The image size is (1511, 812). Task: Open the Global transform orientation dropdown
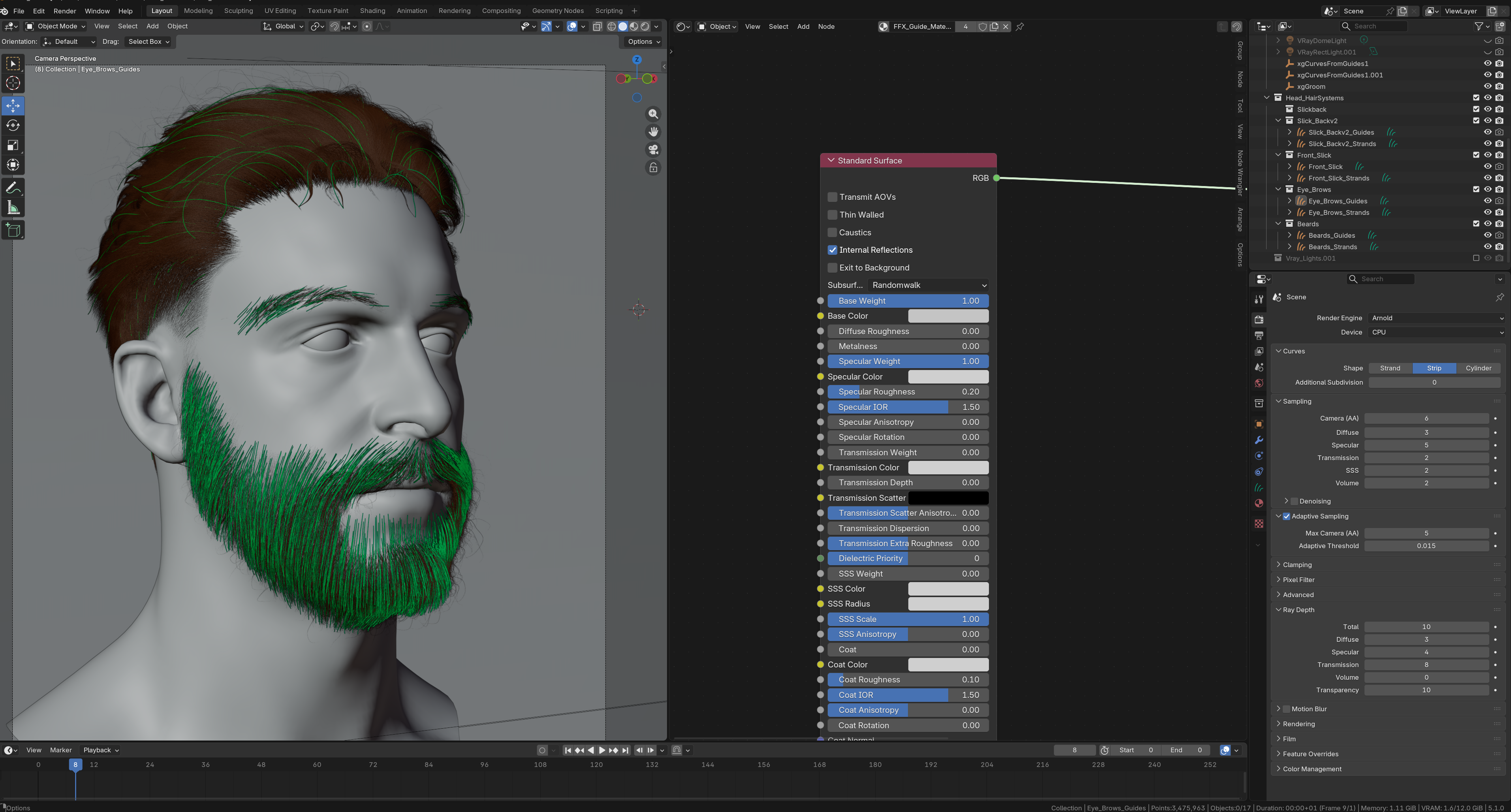pos(283,26)
